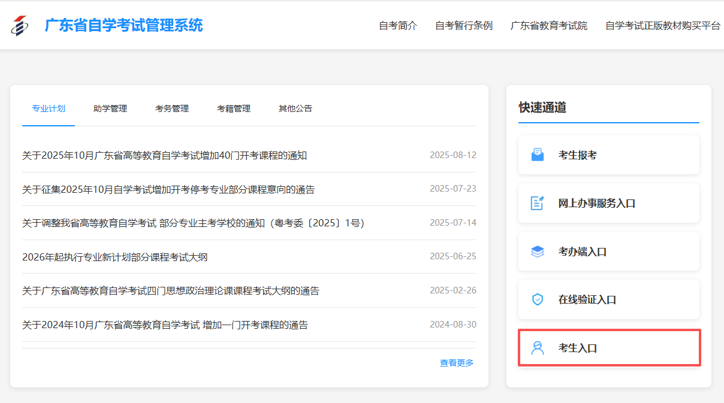The height and width of the screenshot is (403, 724).
Task: Click the site logo icon
Action: (20, 25)
